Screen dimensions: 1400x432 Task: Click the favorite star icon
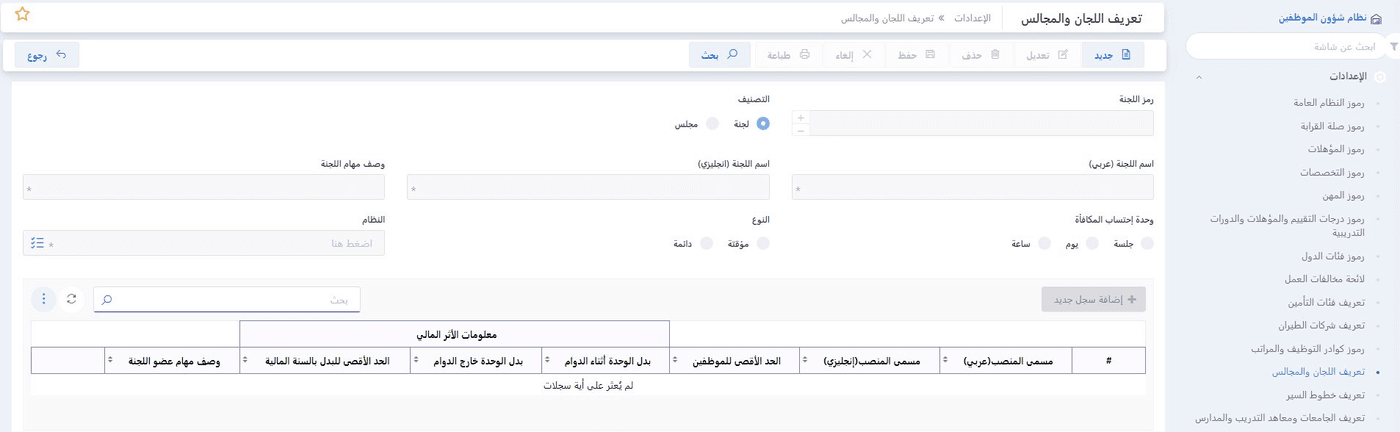coord(22,14)
